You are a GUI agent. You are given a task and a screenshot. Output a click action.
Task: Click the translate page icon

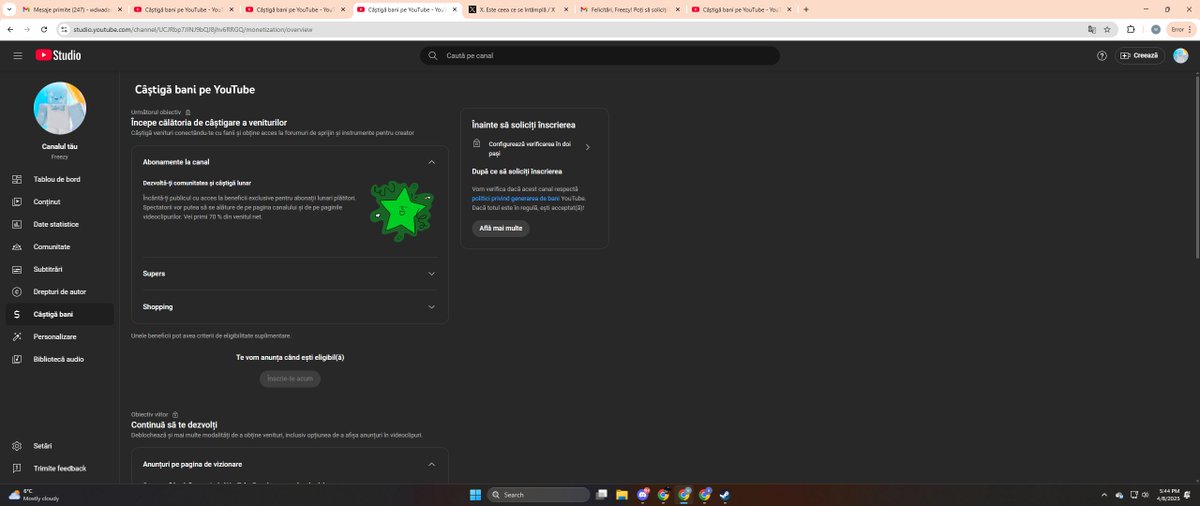point(1092,29)
